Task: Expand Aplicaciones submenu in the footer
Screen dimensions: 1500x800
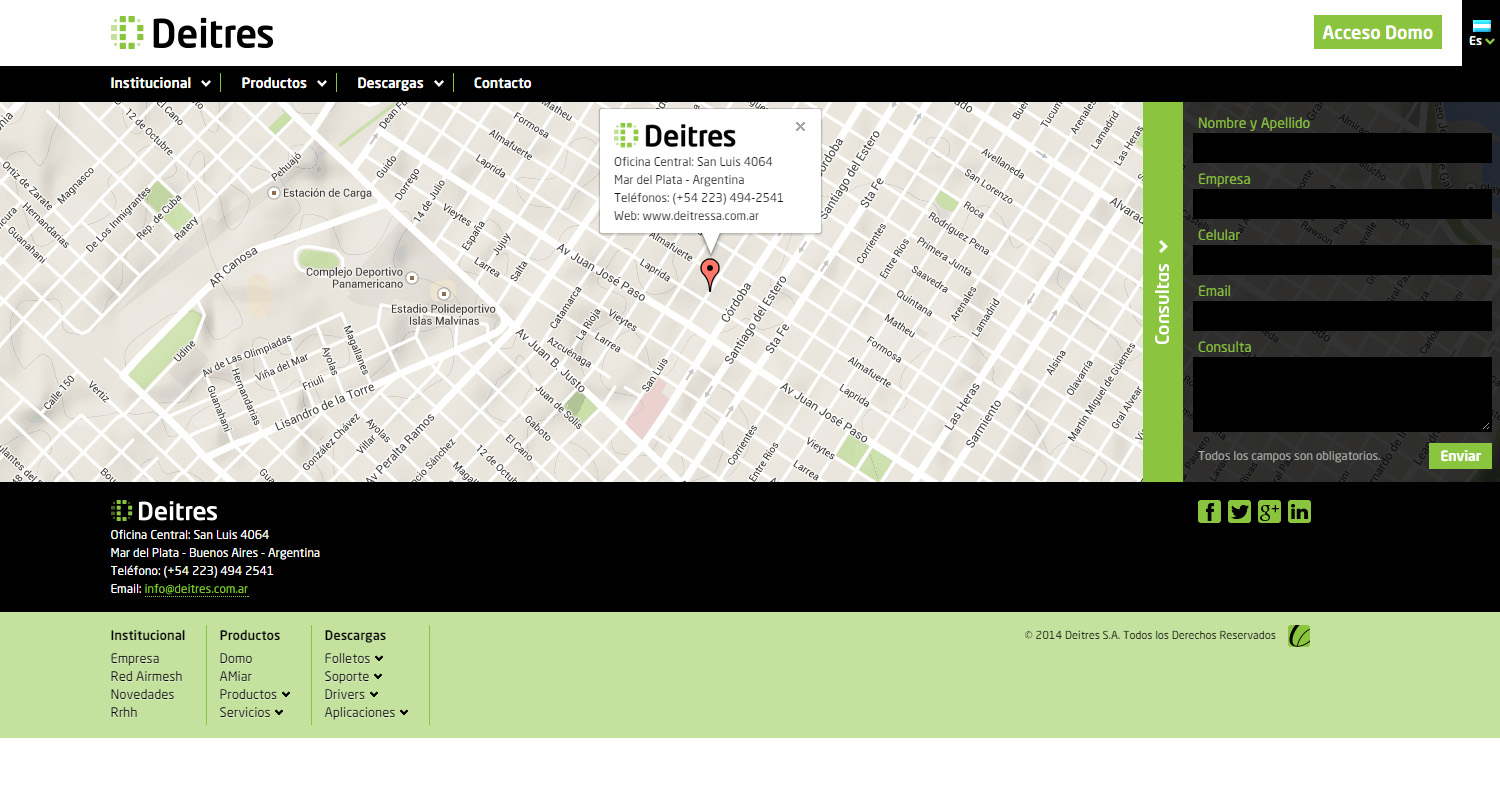Action: pos(366,712)
